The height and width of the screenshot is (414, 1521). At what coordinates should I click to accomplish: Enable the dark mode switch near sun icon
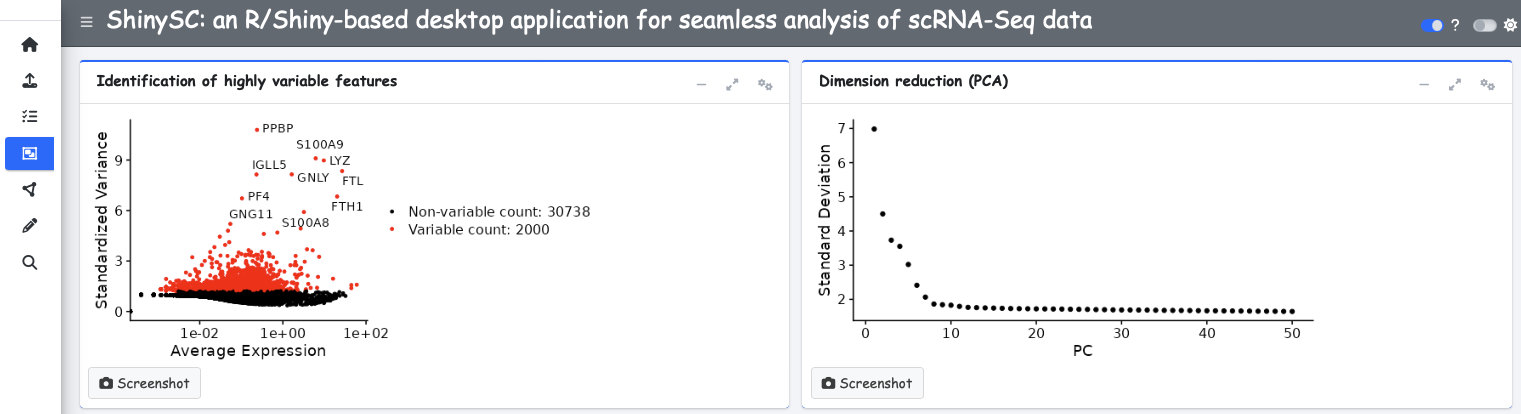pyautogui.click(x=1484, y=25)
